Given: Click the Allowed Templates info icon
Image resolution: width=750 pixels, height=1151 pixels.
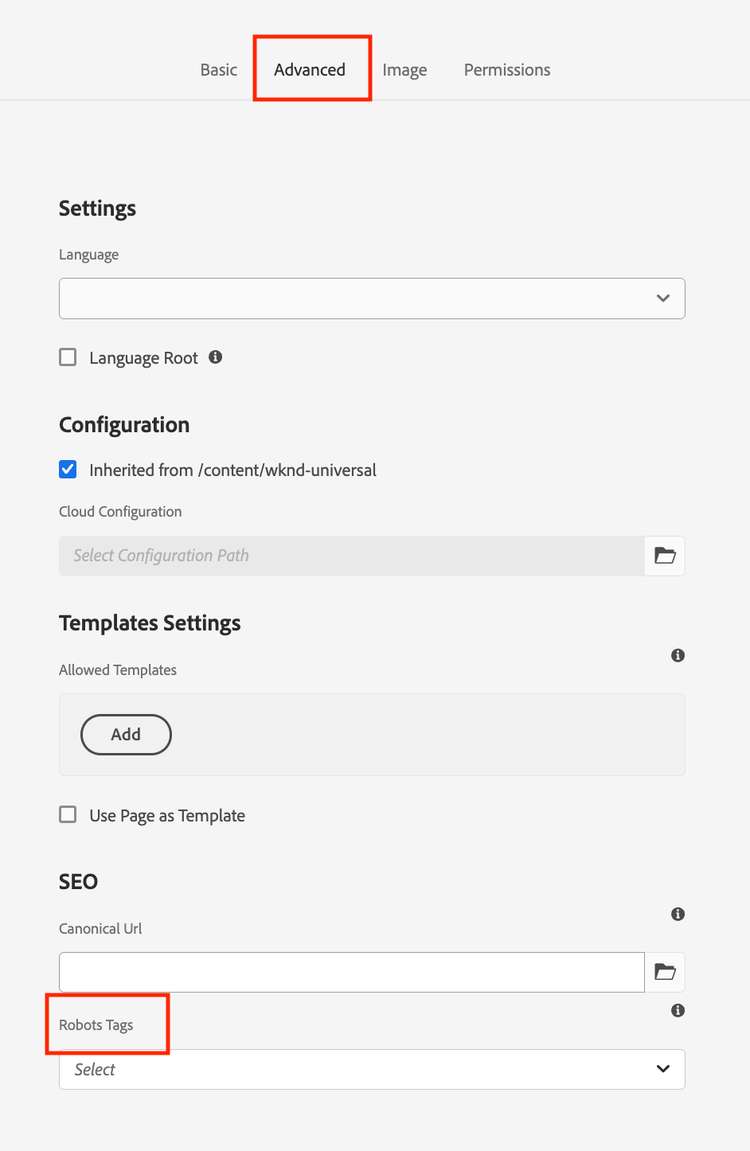Looking at the screenshot, I should [678, 656].
